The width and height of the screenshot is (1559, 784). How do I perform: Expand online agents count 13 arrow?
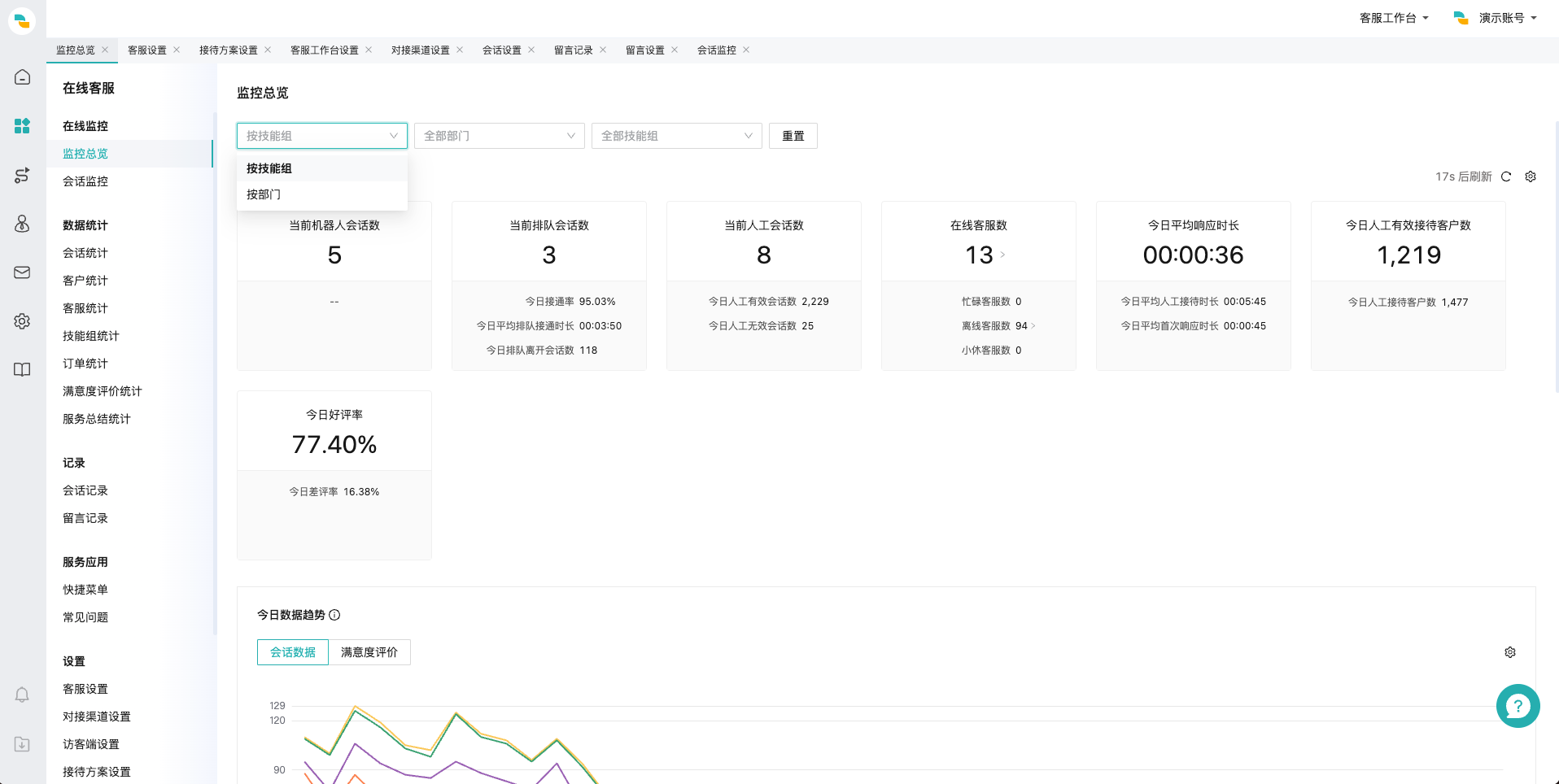1002,255
